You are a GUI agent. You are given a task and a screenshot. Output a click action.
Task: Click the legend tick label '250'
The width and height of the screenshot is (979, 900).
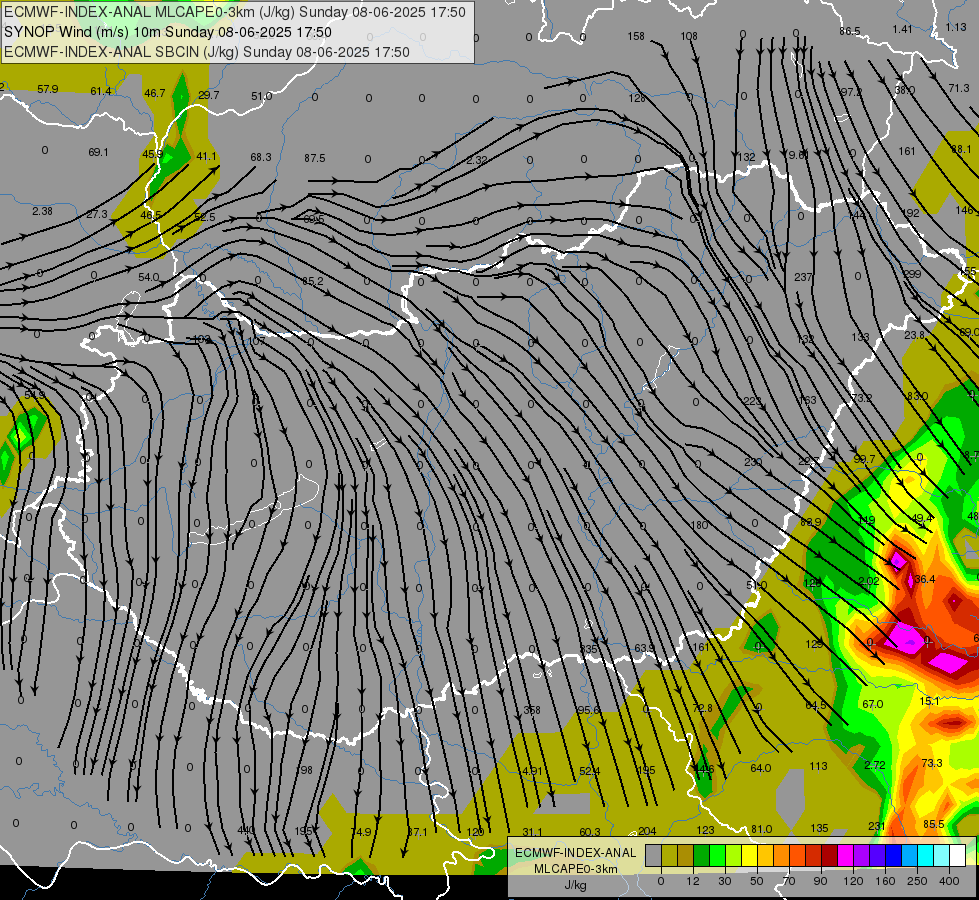(x=917, y=881)
